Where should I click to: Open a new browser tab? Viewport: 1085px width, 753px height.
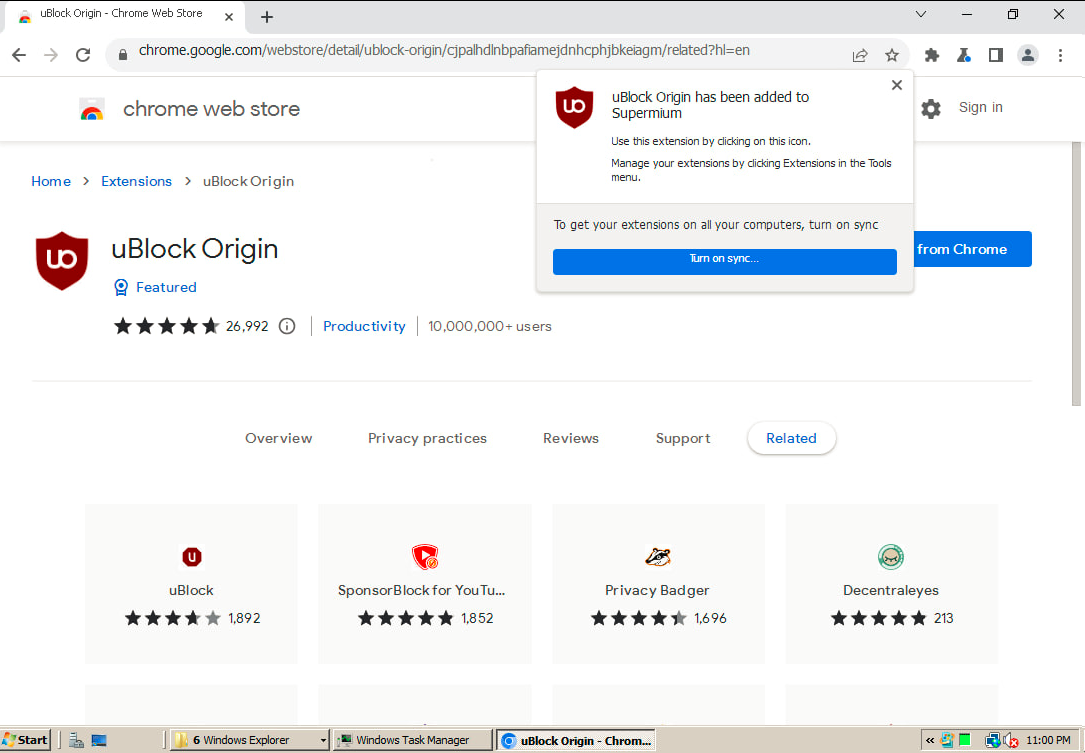[x=267, y=17]
